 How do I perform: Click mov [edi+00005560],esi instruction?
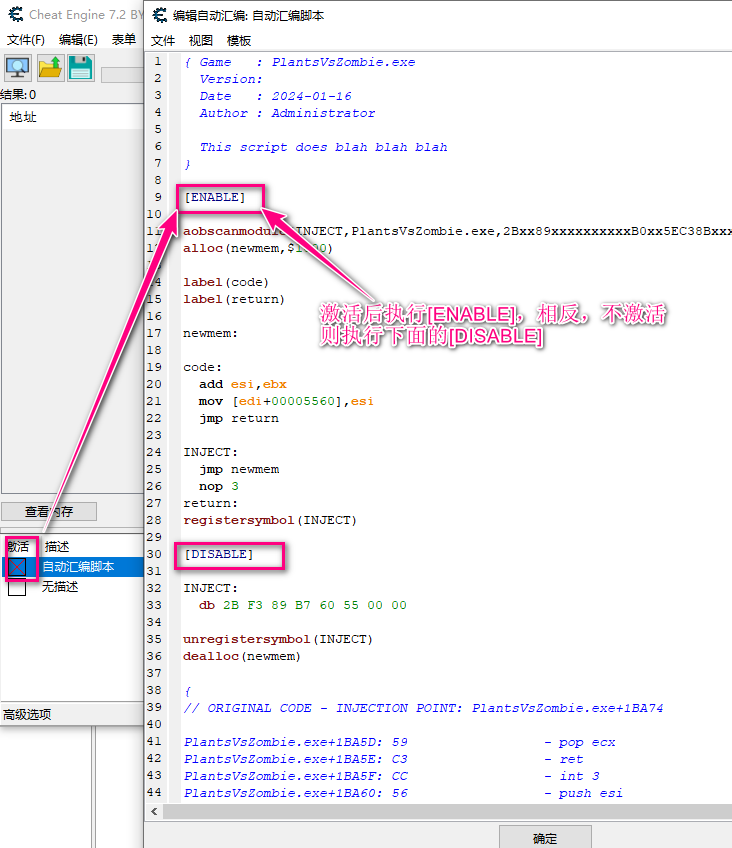coord(286,401)
